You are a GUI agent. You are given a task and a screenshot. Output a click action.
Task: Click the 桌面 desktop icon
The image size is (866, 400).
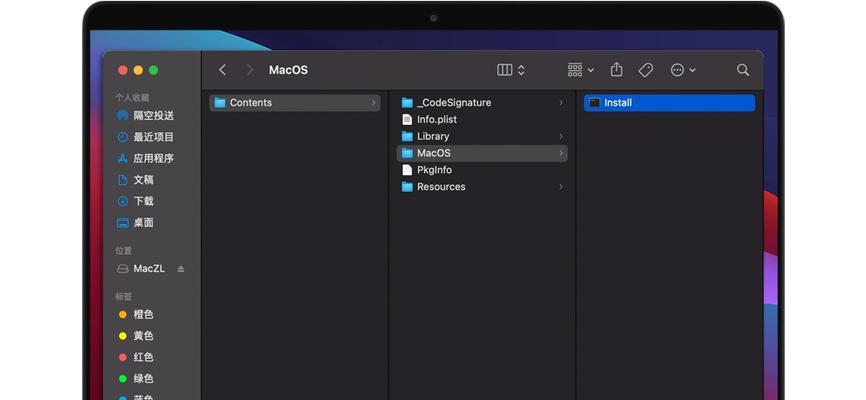click(x=123, y=223)
